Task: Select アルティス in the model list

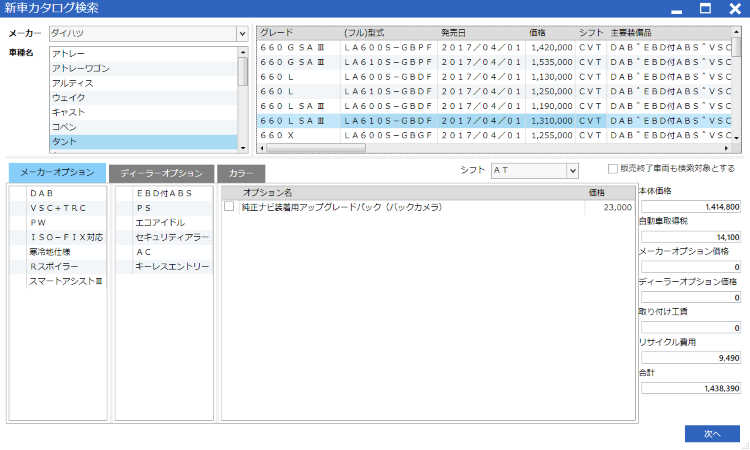Action: click(x=143, y=83)
